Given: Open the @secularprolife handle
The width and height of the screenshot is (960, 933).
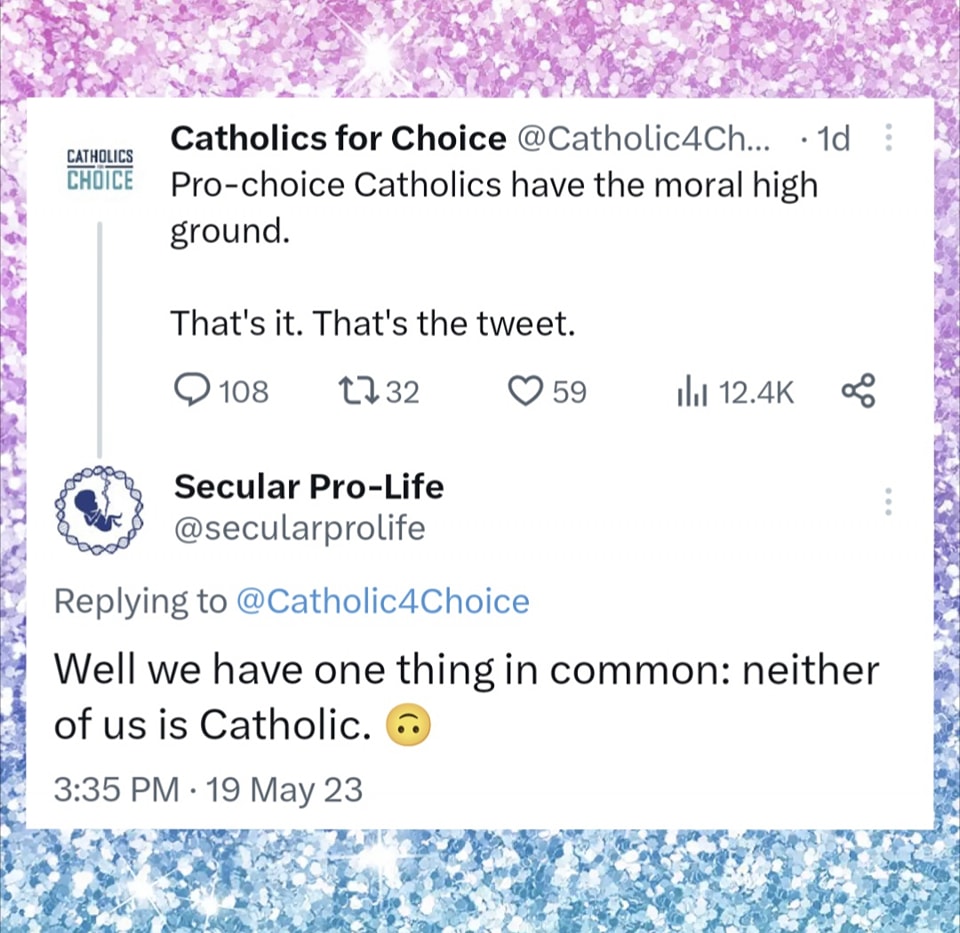Looking at the screenshot, I should coord(299,527).
